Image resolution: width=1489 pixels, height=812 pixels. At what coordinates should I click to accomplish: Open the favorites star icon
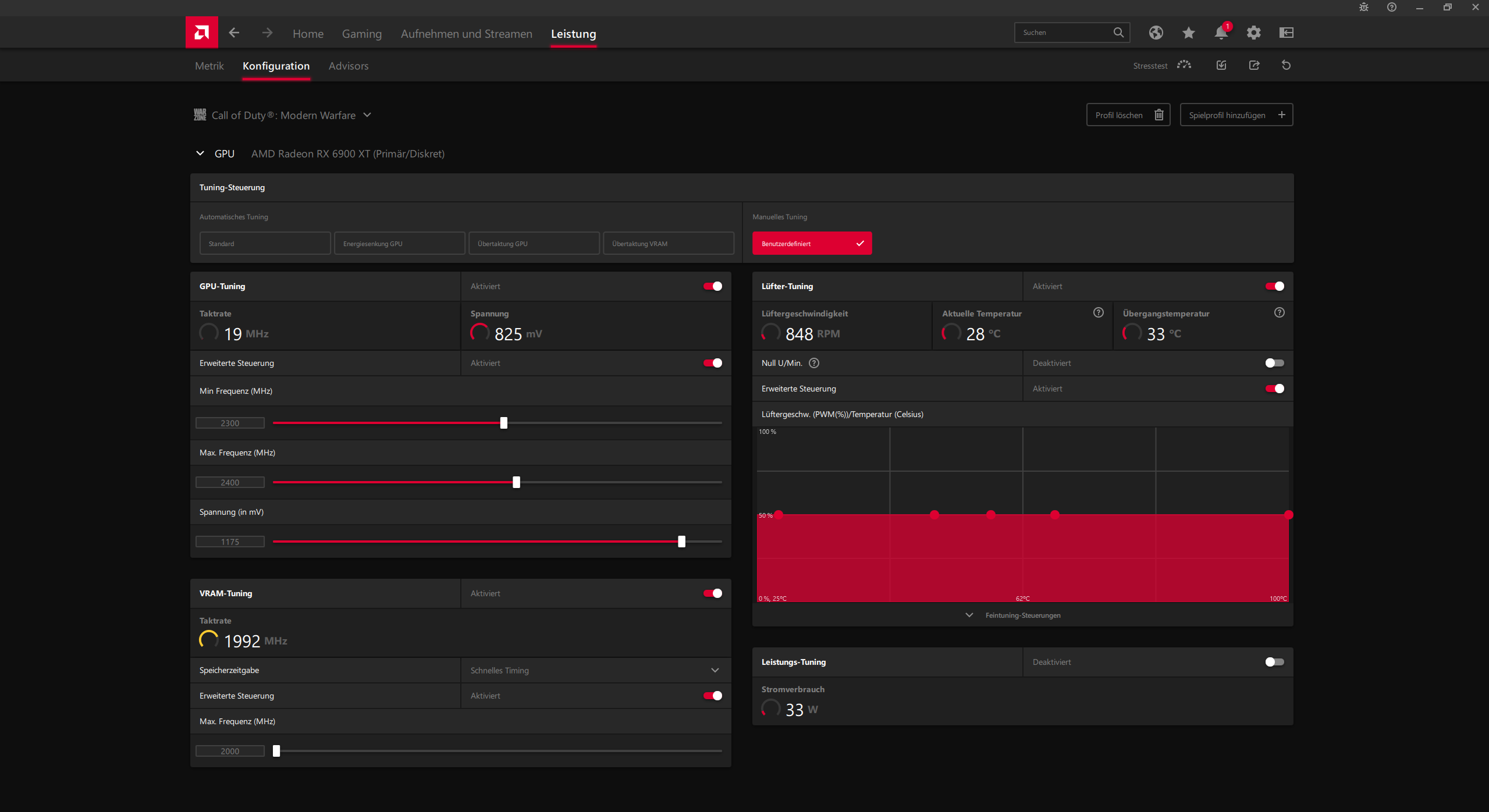click(x=1188, y=33)
